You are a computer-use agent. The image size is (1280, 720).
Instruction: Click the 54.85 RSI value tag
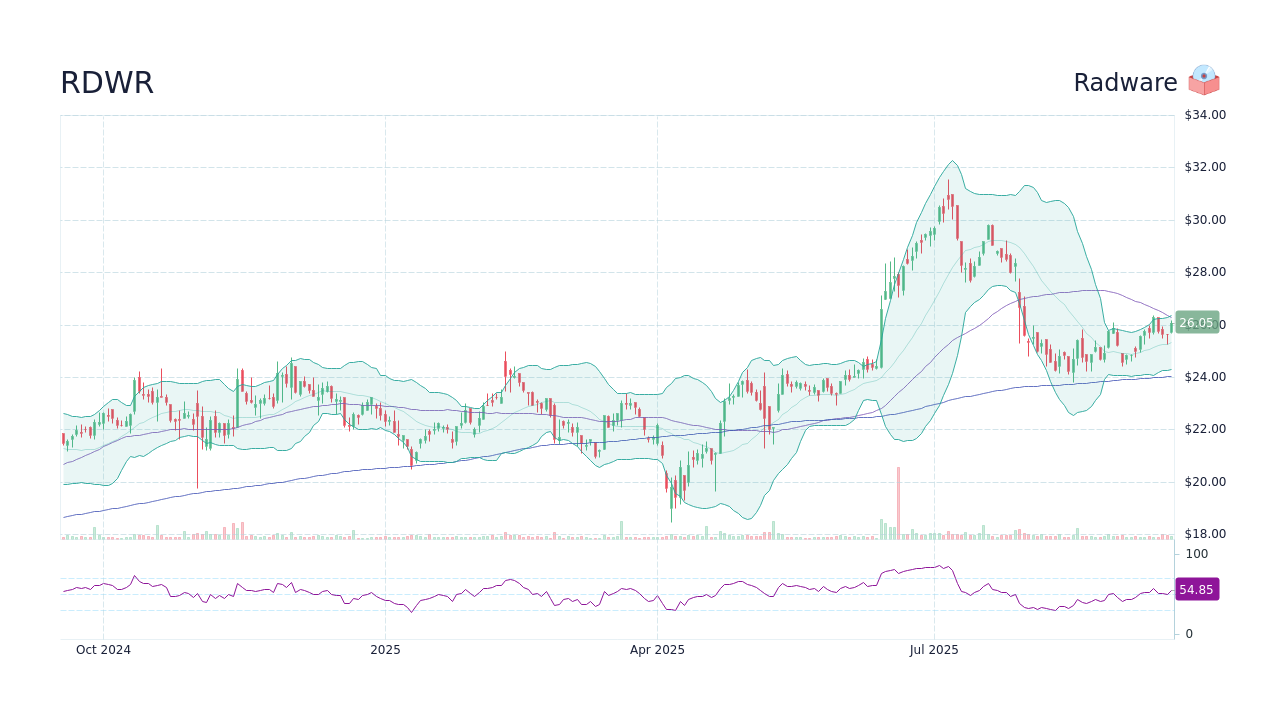(1197, 590)
